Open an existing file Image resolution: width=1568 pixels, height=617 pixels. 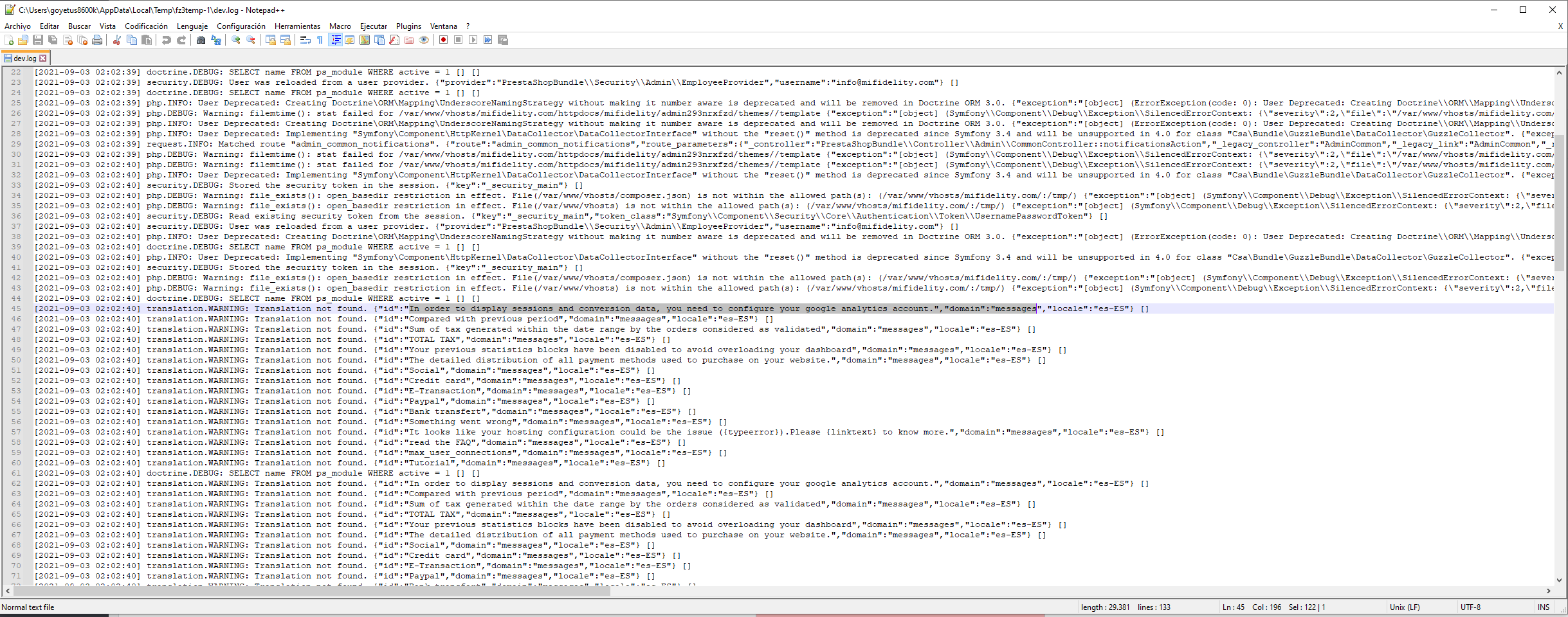click(x=22, y=40)
